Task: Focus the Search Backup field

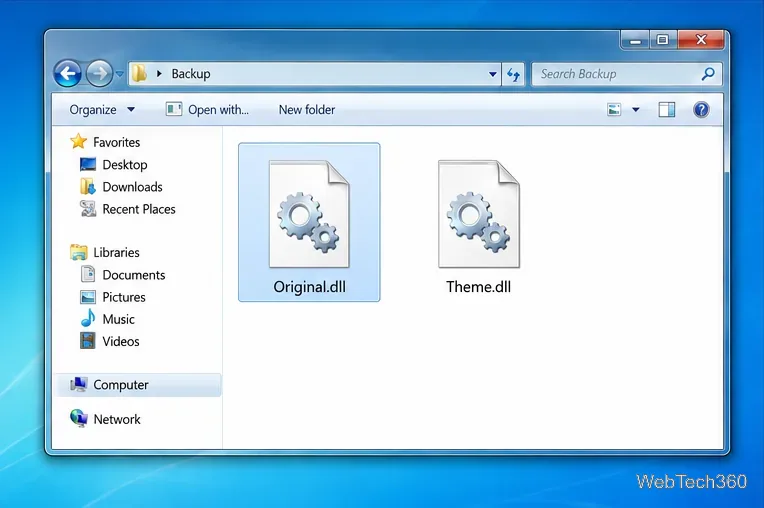Action: (626, 74)
